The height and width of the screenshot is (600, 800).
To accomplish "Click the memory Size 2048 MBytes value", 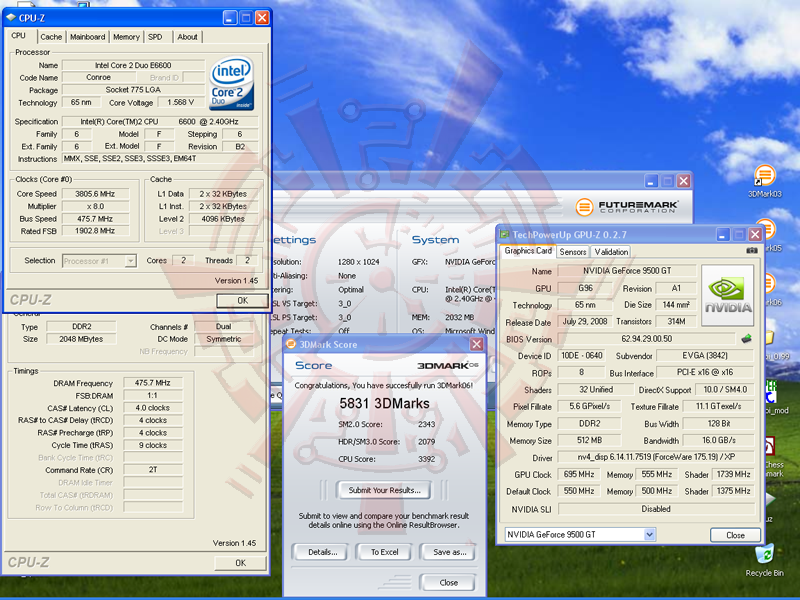I will 81,339.
